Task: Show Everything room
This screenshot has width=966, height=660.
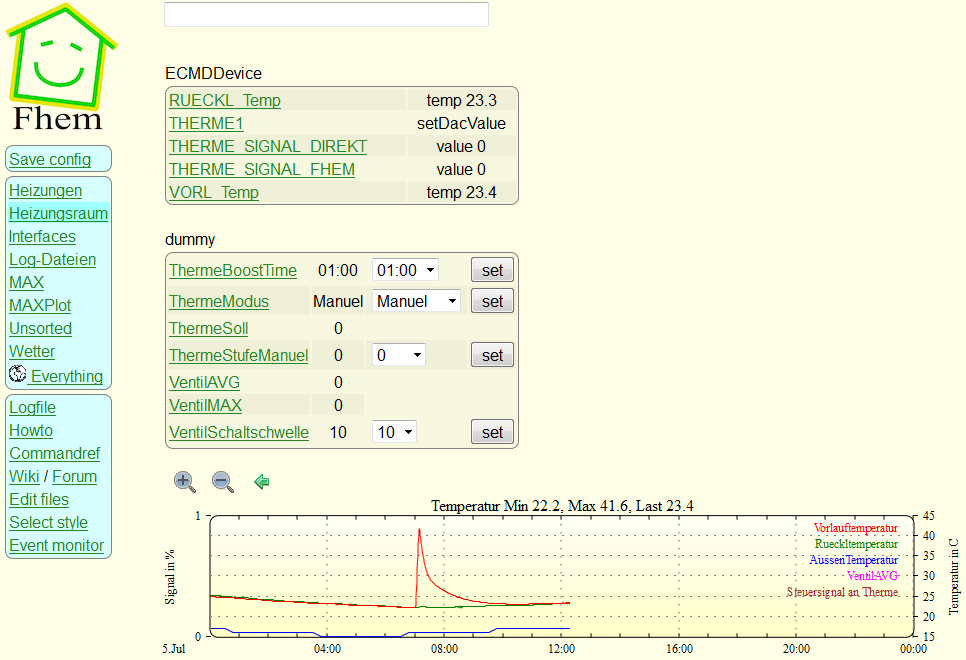Action: point(67,377)
